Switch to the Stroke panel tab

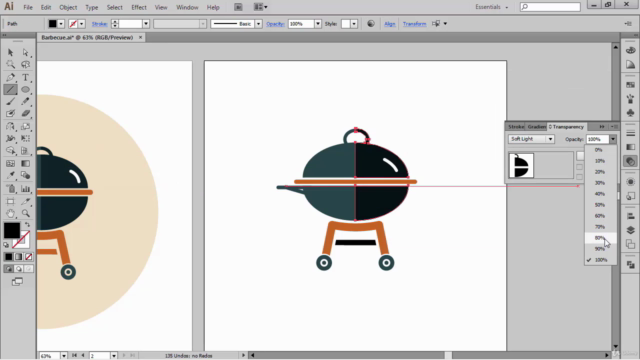pos(516,127)
